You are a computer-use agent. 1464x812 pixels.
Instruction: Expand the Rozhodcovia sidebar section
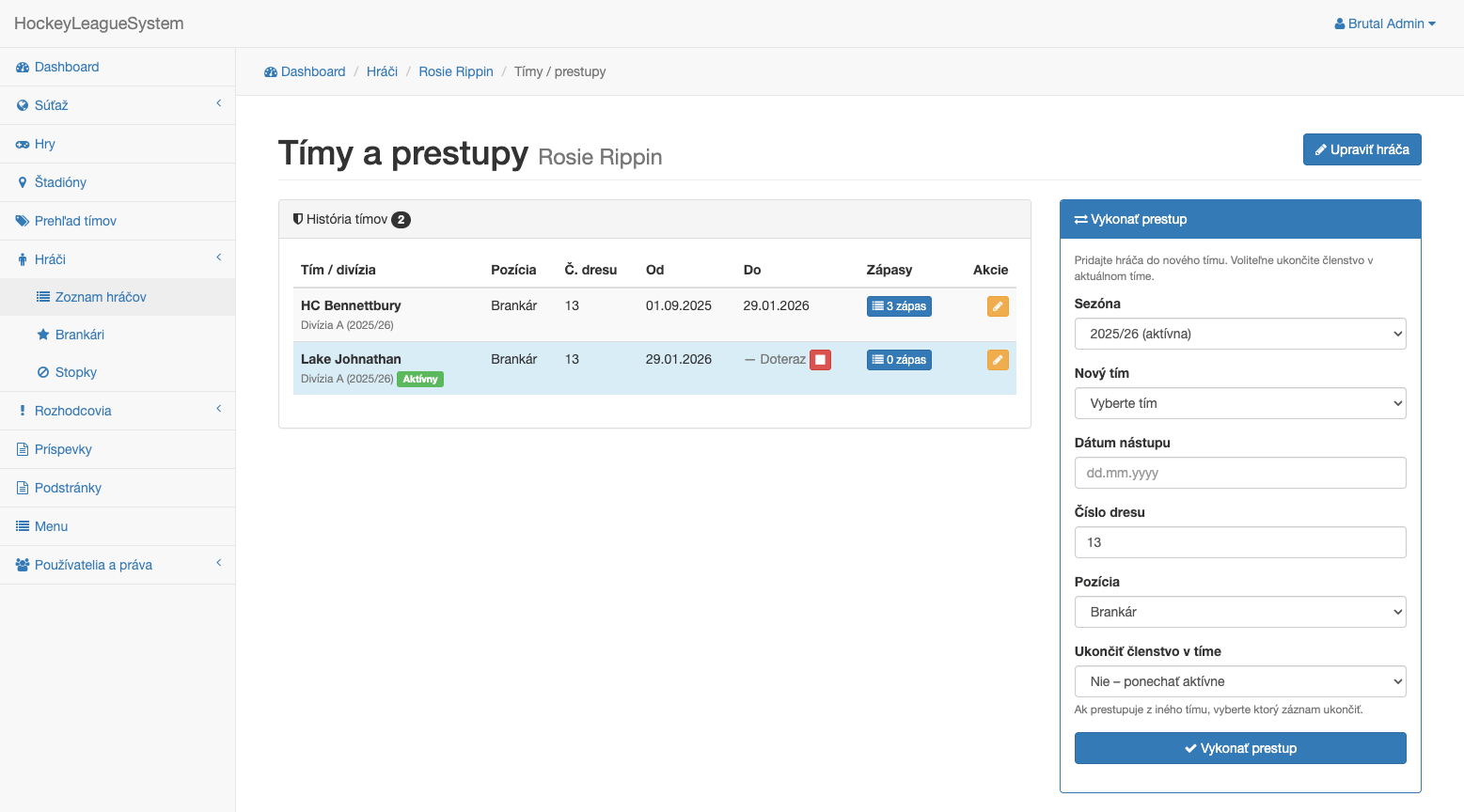(x=118, y=411)
